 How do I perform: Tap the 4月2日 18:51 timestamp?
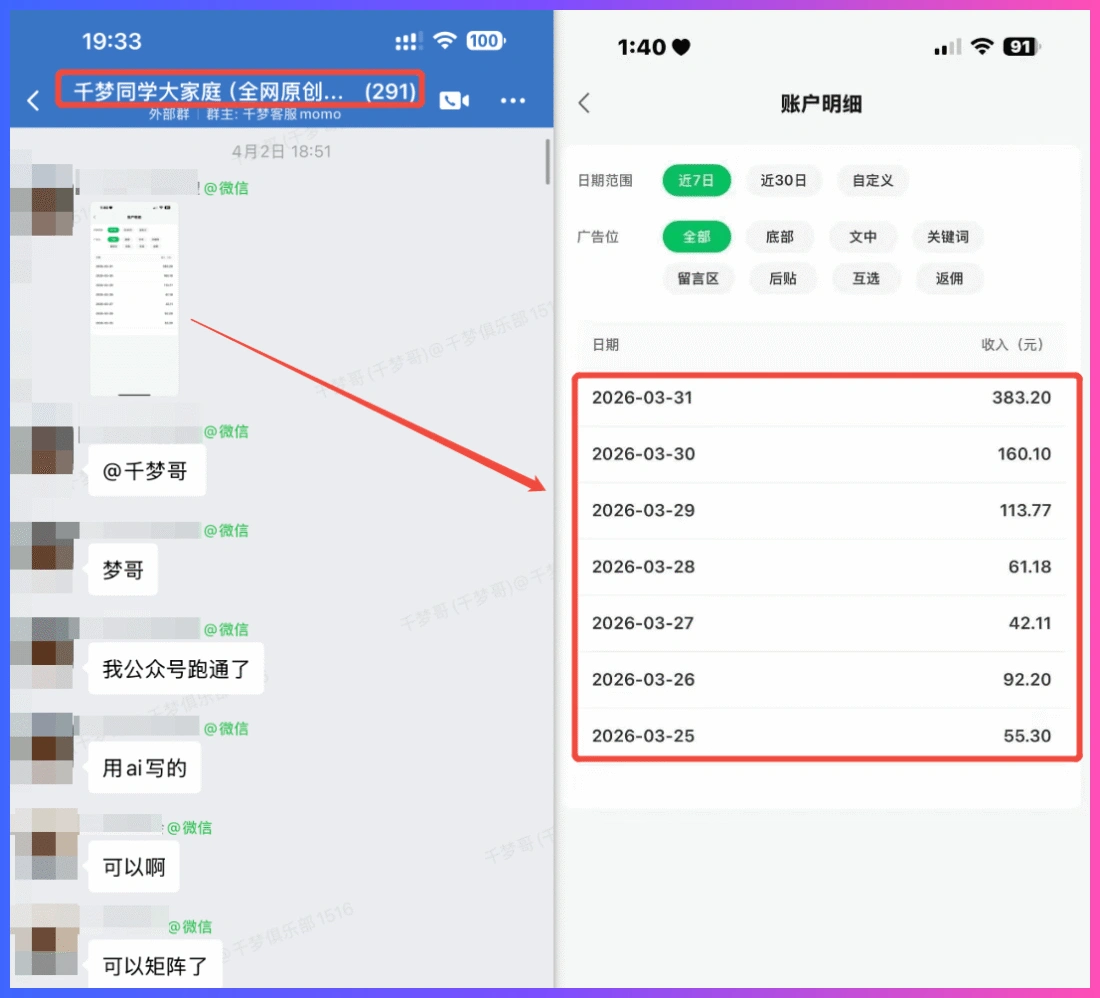[281, 151]
